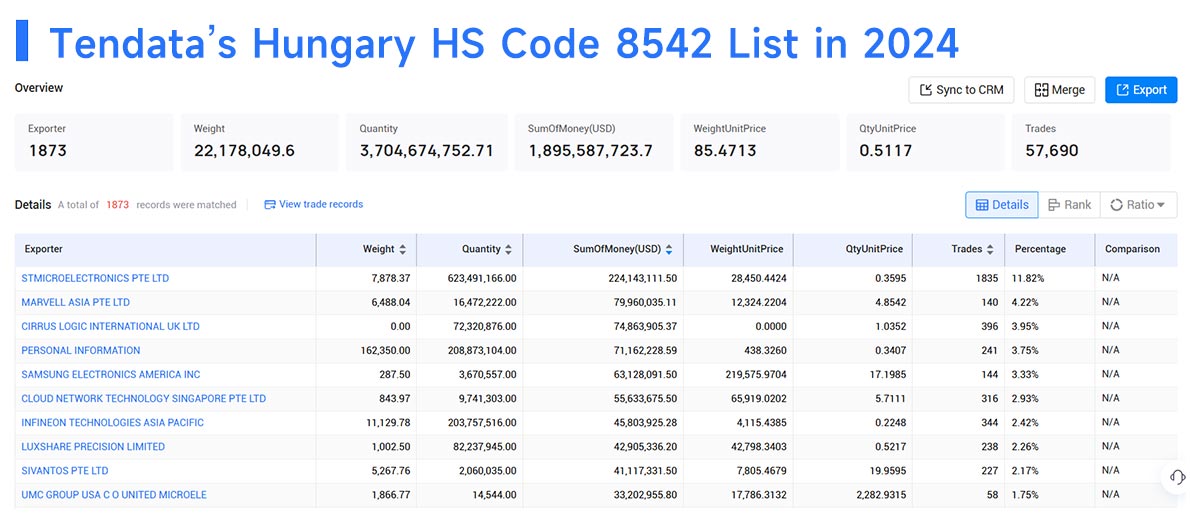Viewport: 1190px width, 518px height.
Task: Open PERSONAL INFORMATION exporter entry
Action: click(x=81, y=350)
